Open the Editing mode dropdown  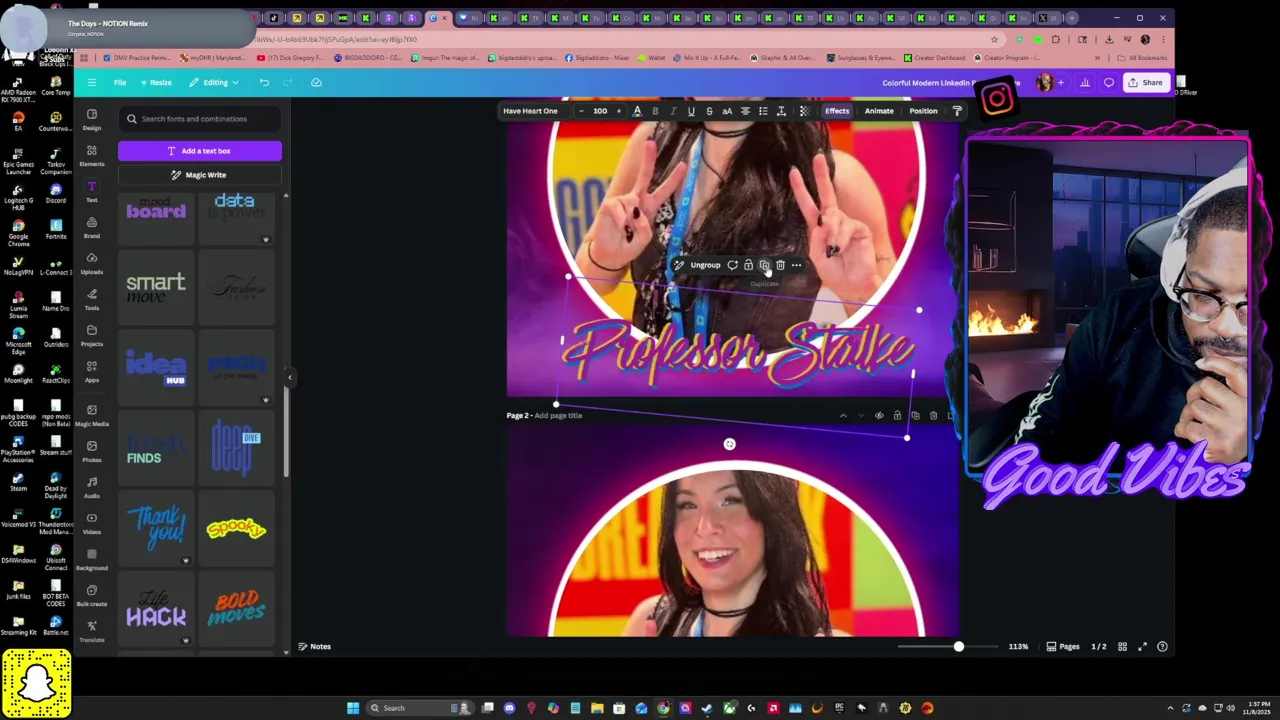(214, 82)
